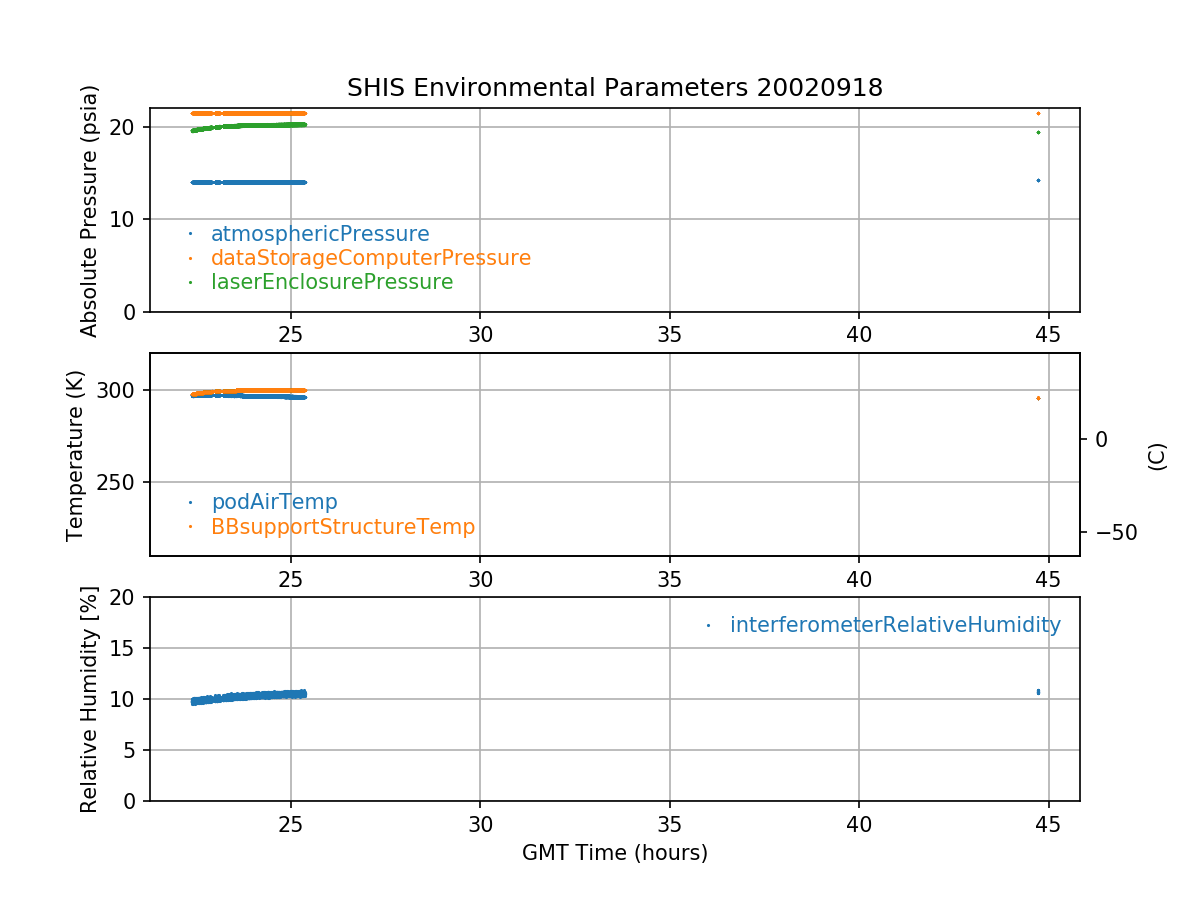Click the blue atmospheric pressure data line
This screenshot has width=1200, height=900.
(250, 182)
